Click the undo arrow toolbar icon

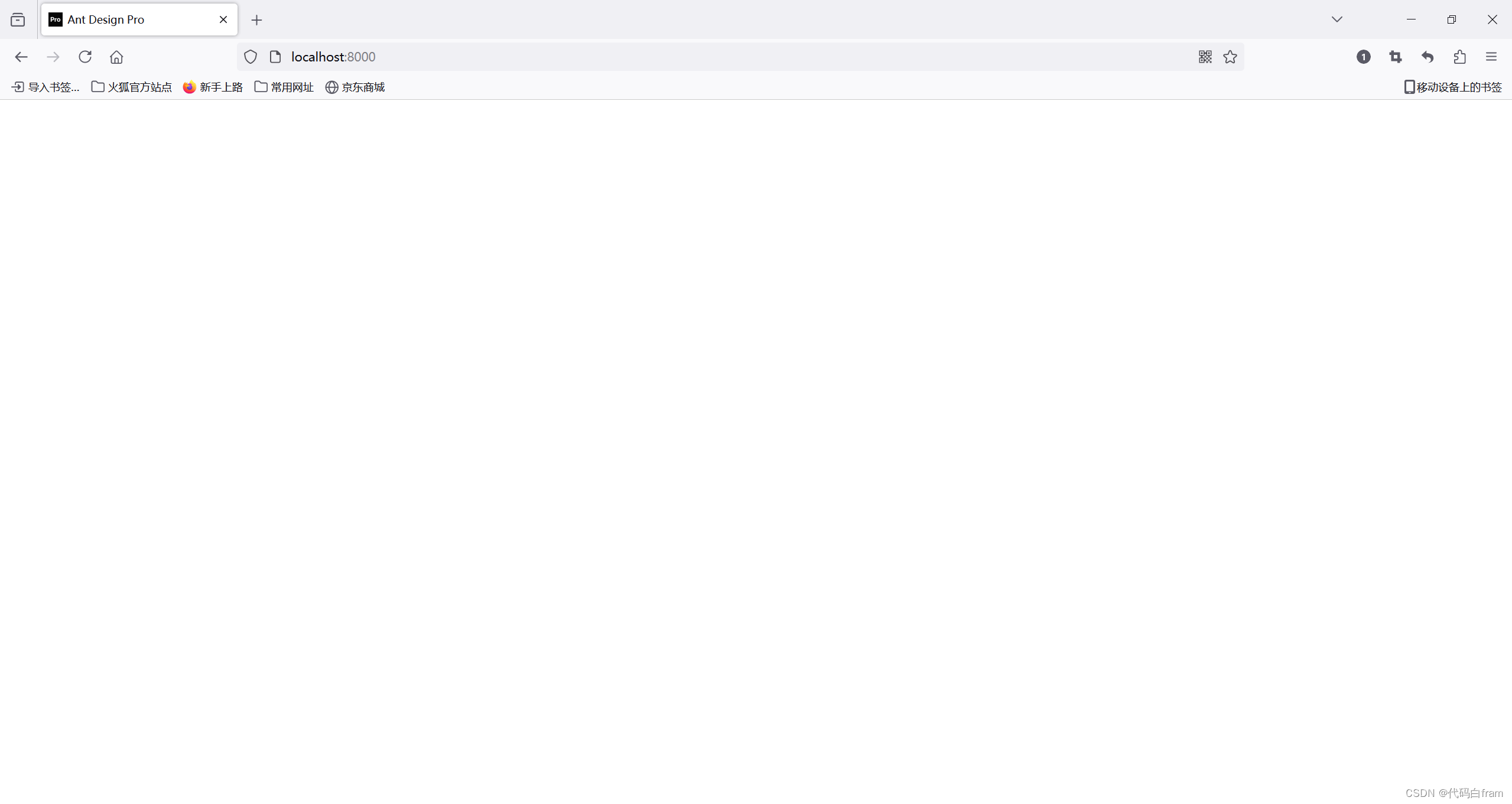click(x=1428, y=57)
